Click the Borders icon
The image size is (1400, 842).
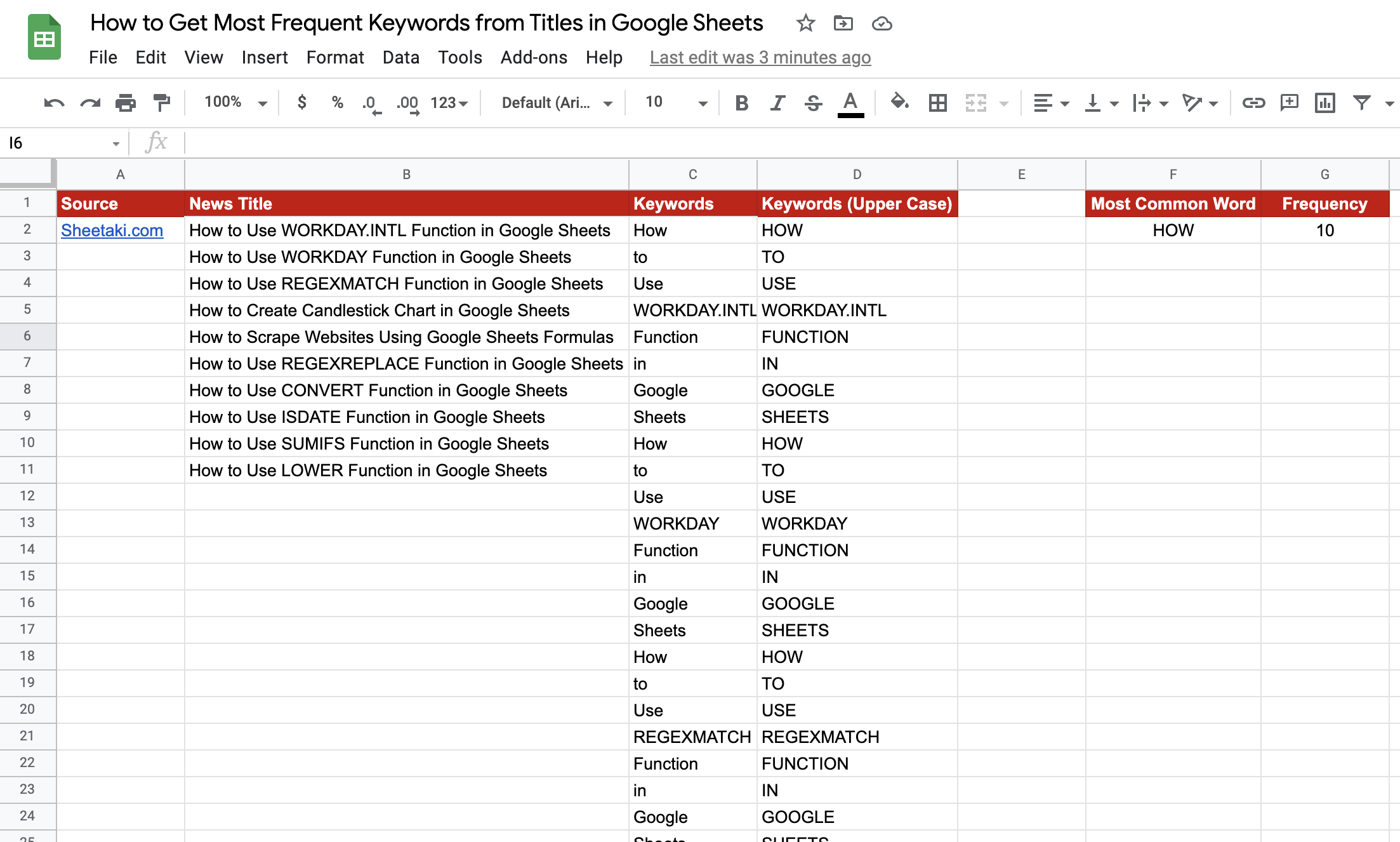click(x=937, y=103)
